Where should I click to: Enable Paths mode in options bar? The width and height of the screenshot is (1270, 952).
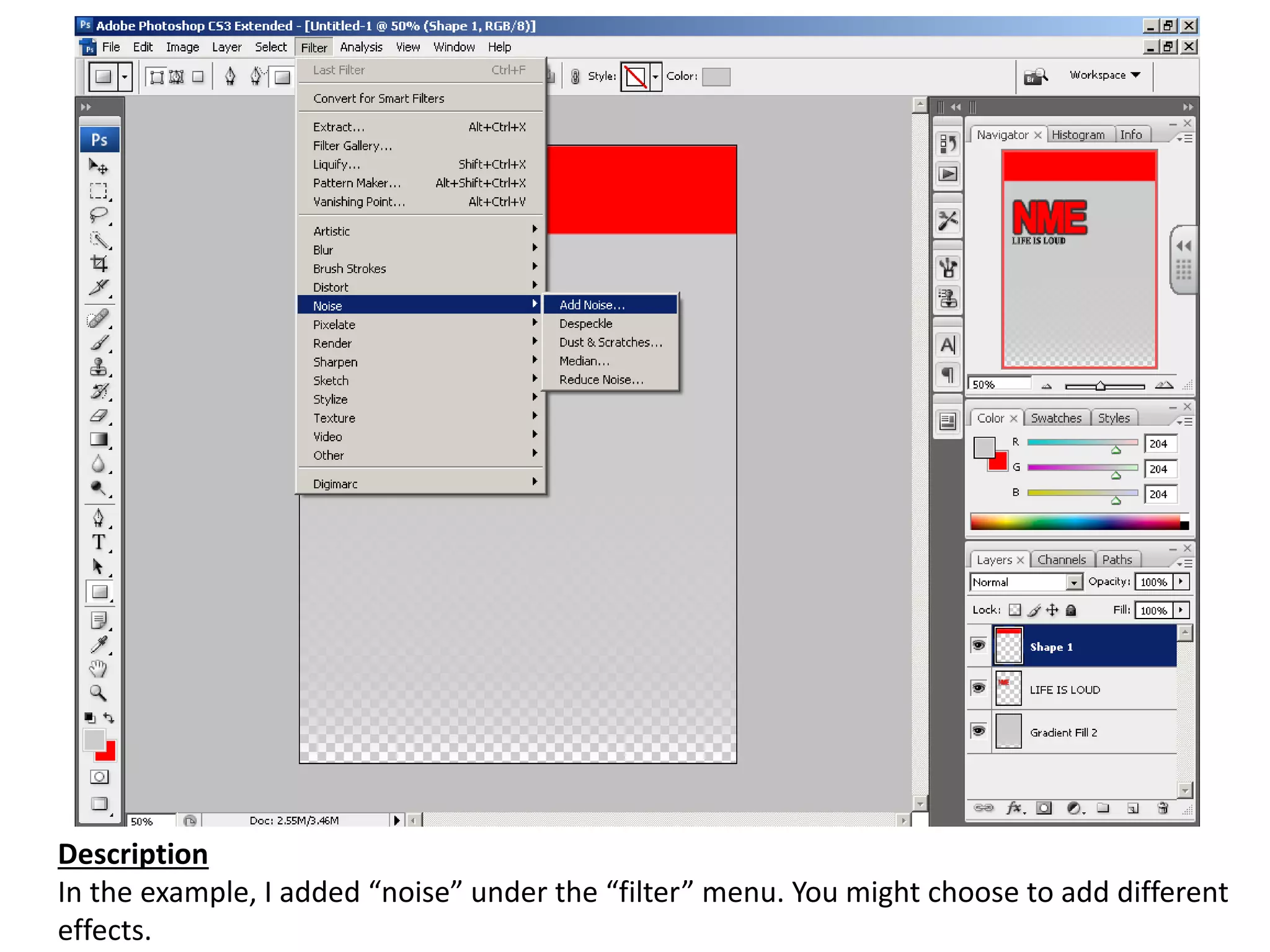point(177,77)
